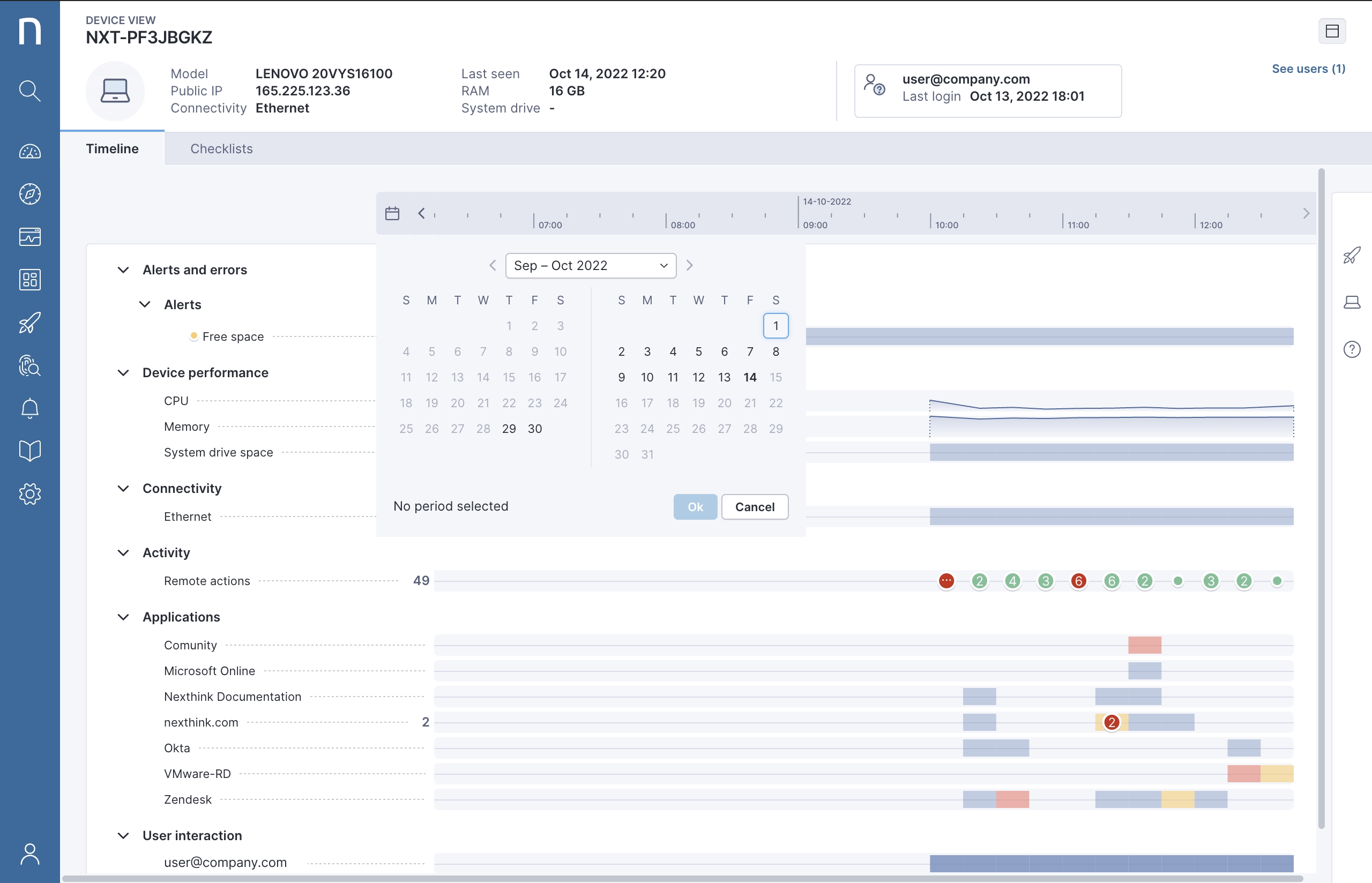This screenshot has width=1372, height=883.
Task: Open the See users (1) link
Action: pos(1308,69)
